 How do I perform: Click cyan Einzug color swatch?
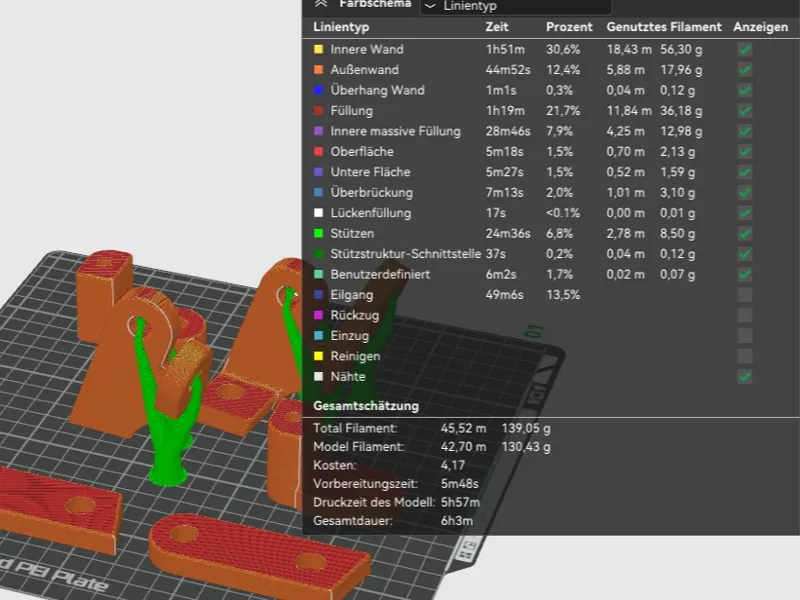(x=318, y=336)
